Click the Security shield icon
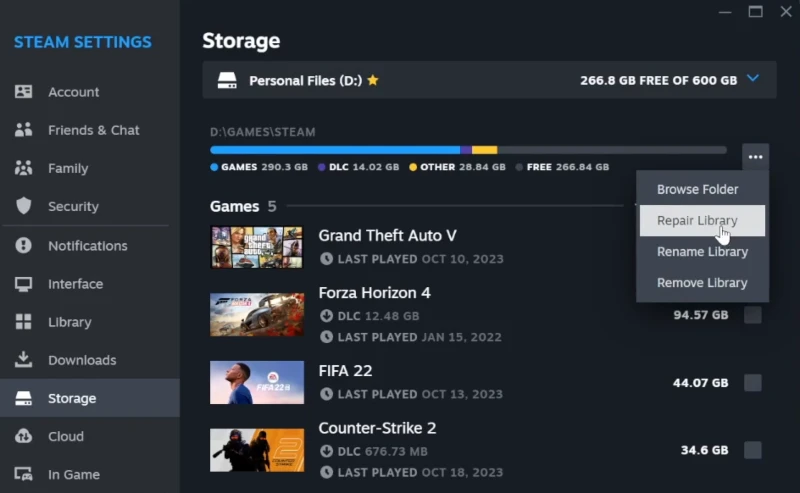This screenshot has width=800, height=493. click(23, 206)
